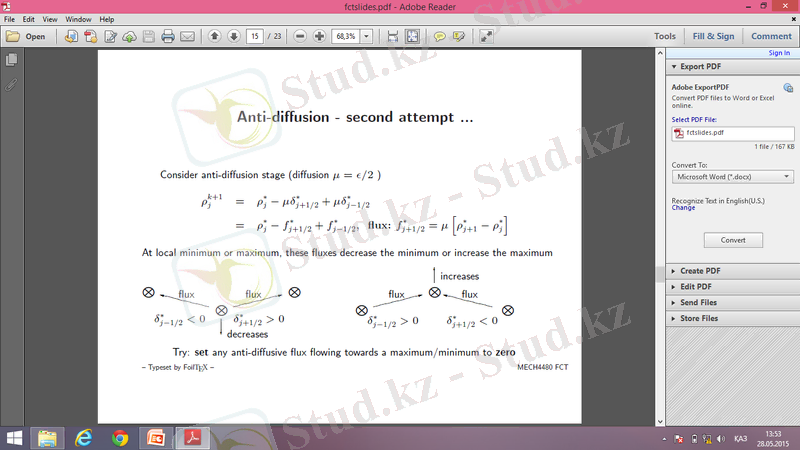
Task: Click the volume speaker tray icon
Action: pos(721,439)
